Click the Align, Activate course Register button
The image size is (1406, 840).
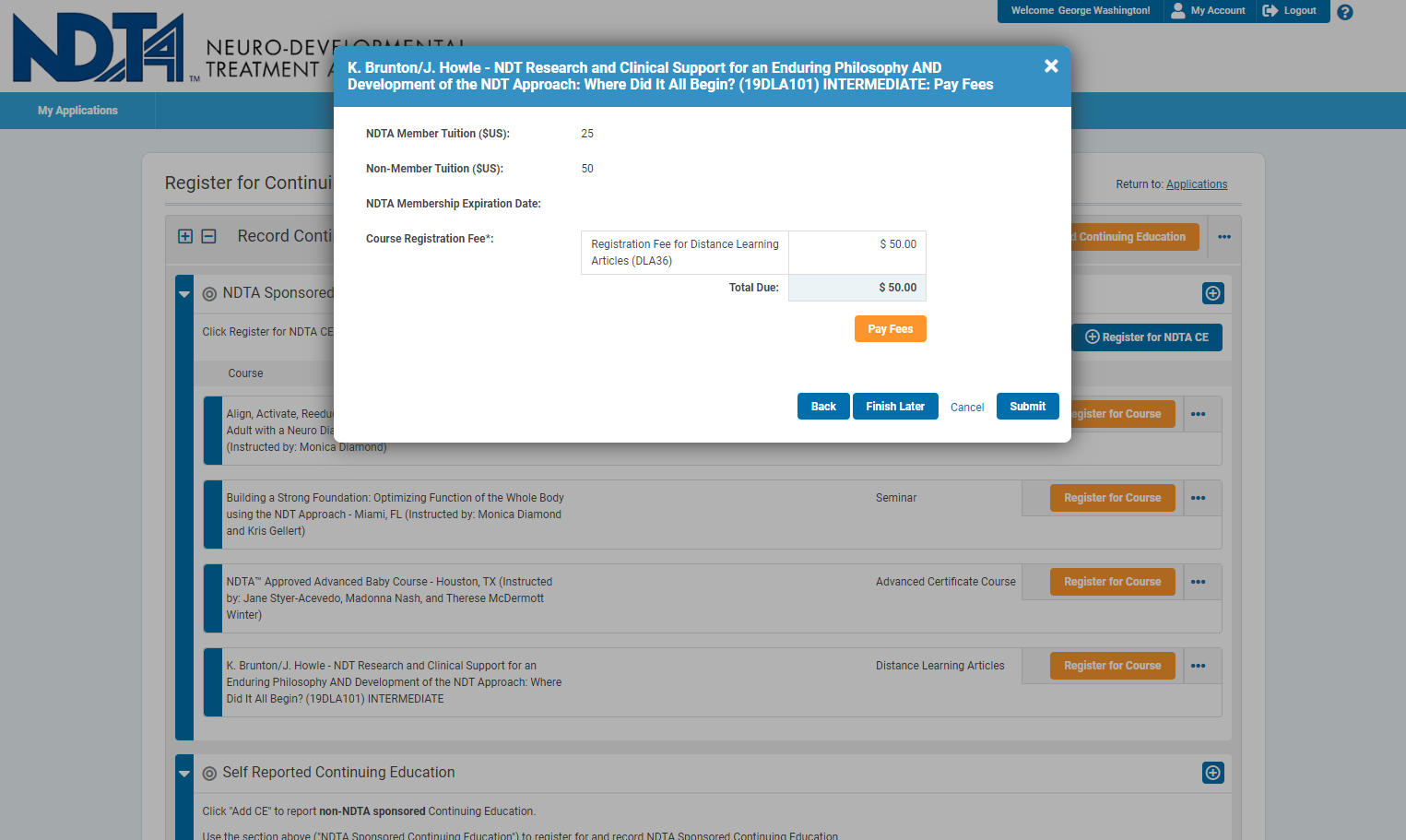click(x=1123, y=414)
